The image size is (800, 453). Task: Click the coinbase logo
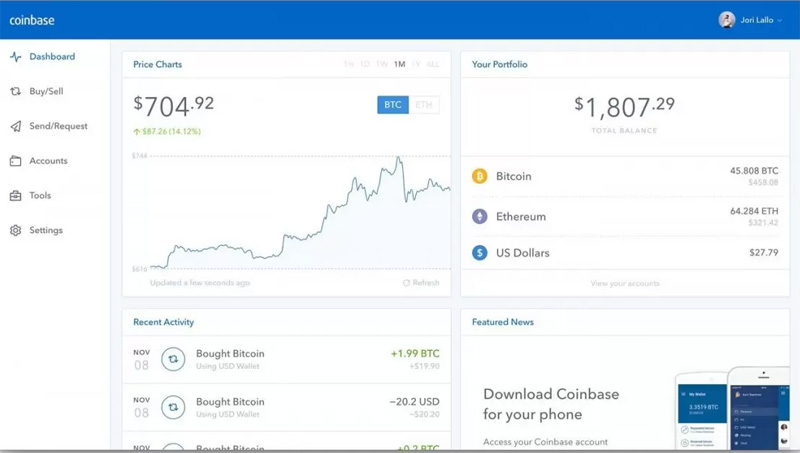[32, 20]
